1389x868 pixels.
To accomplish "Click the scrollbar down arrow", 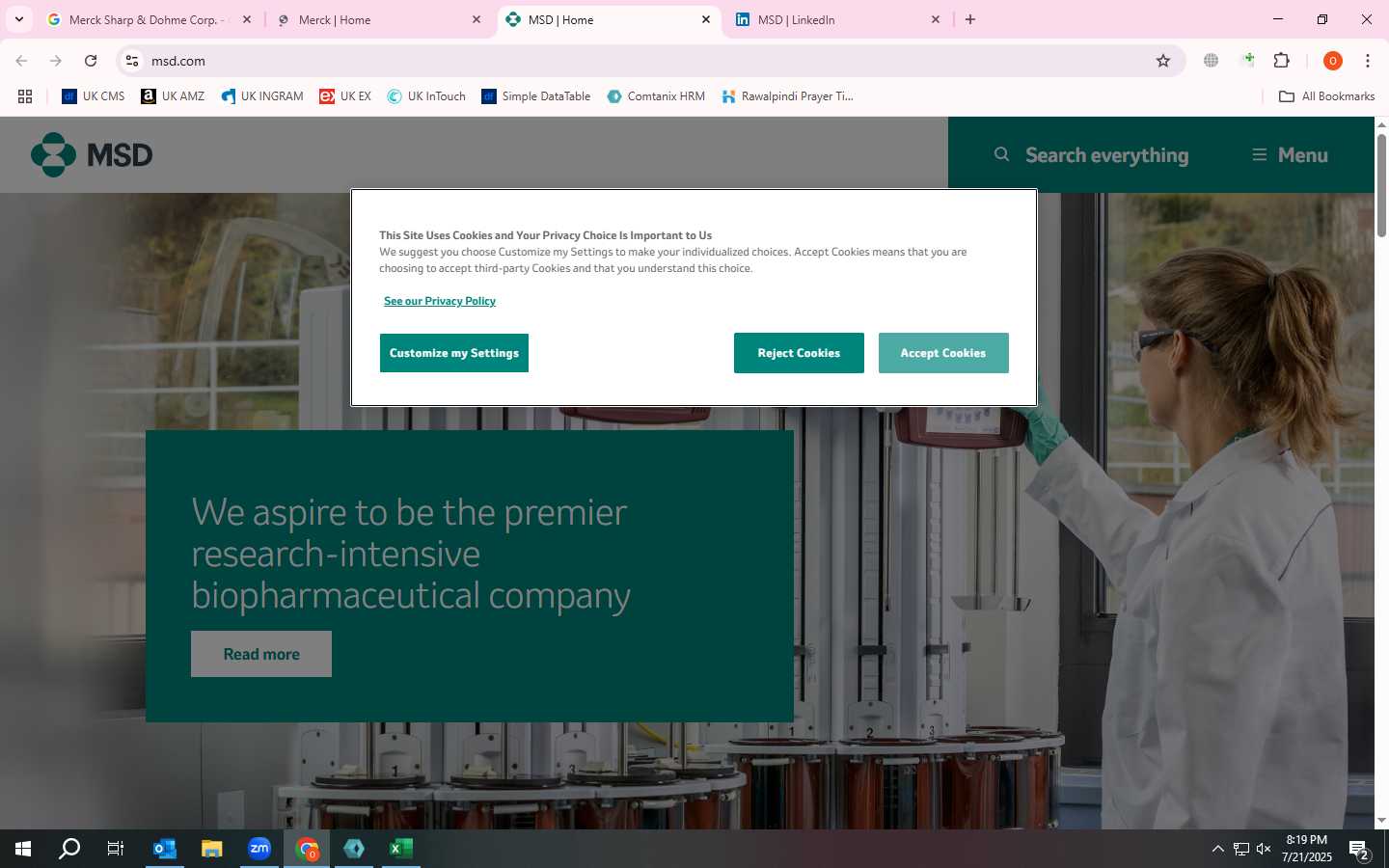I will [x=1381, y=821].
